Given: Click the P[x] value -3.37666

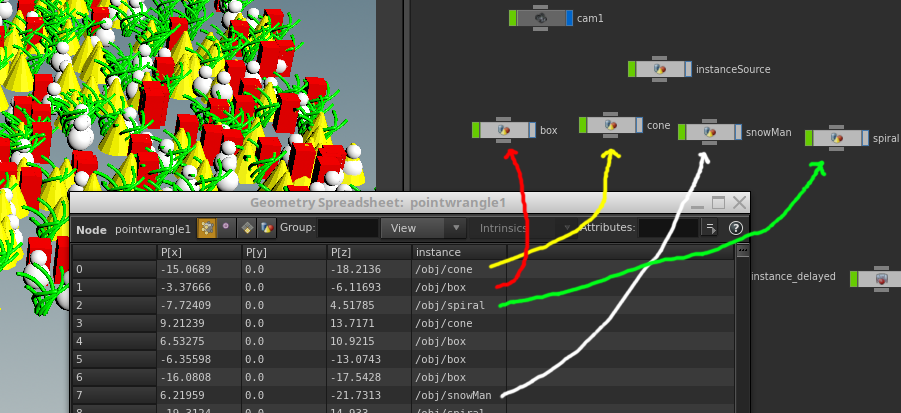Looking at the screenshot, I should coord(186,287).
